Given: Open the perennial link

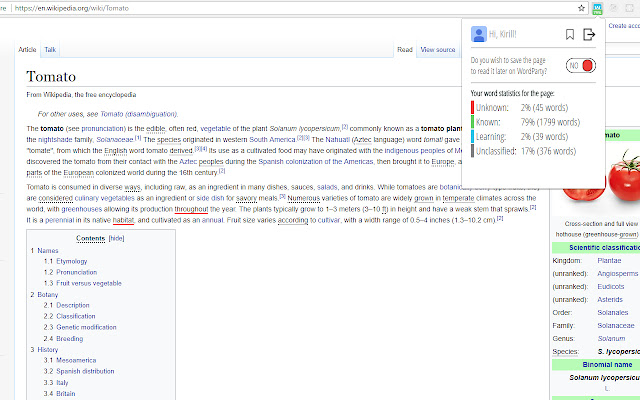Looking at the screenshot, I should [x=60, y=220].
